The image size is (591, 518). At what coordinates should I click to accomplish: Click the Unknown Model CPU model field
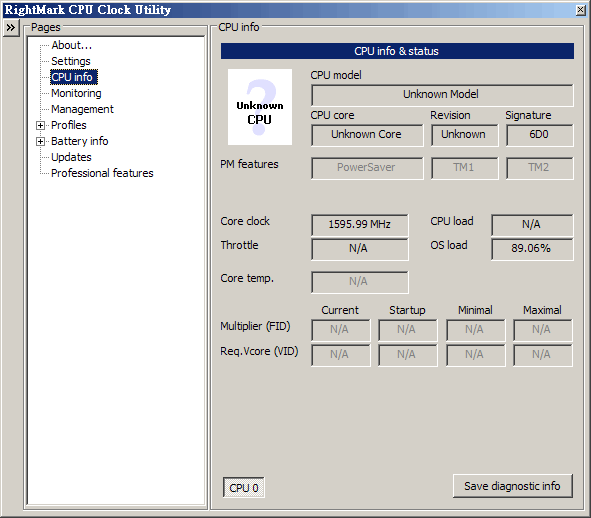point(442,95)
